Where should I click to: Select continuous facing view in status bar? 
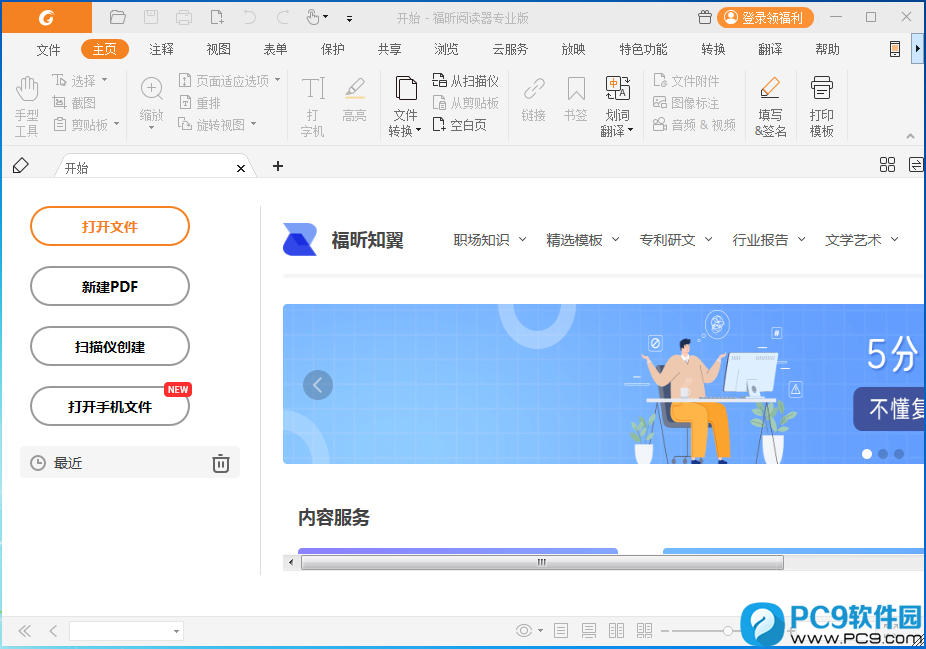pos(644,631)
